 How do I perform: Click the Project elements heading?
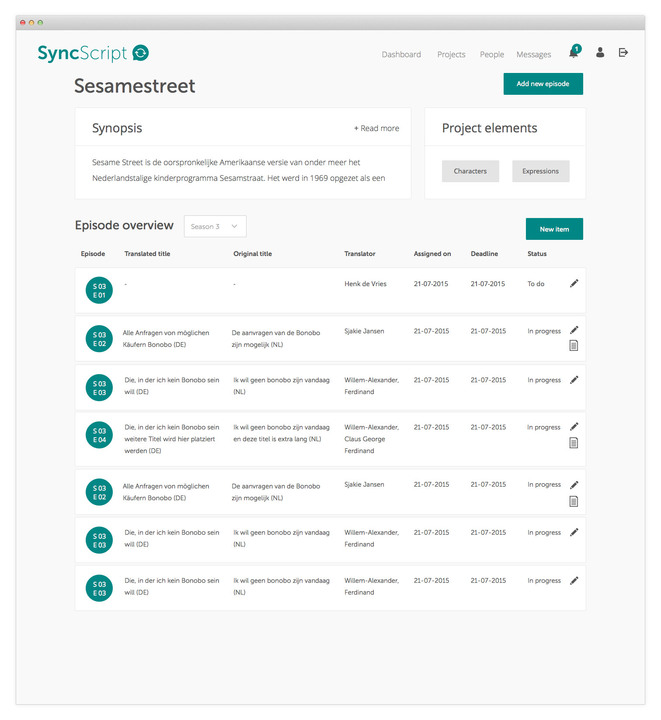(x=489, y=128)
